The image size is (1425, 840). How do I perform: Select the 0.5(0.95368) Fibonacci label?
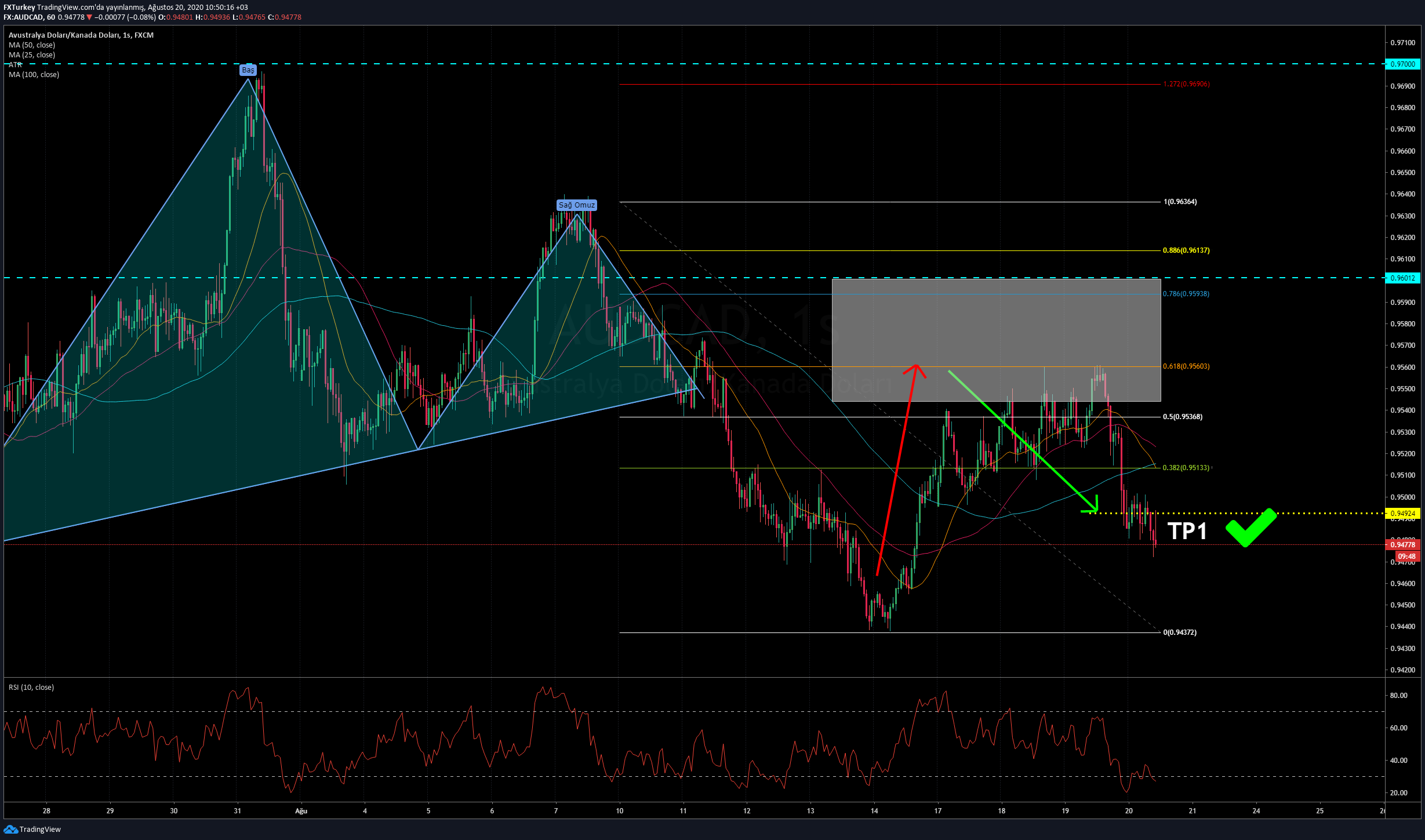[1183, 417]
